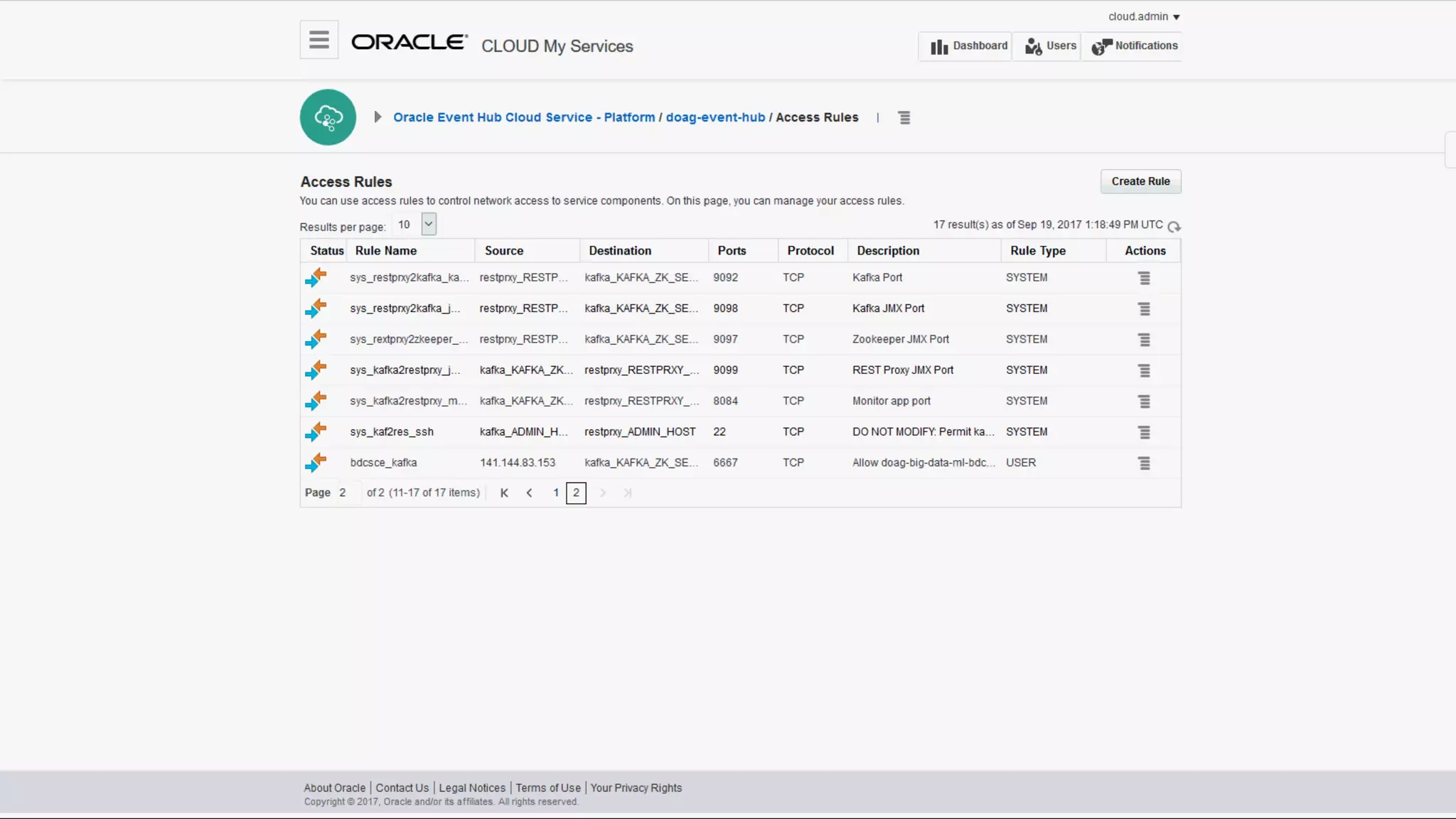Click restprxy_ADMIN_HOST destination cell

[640, 432]
